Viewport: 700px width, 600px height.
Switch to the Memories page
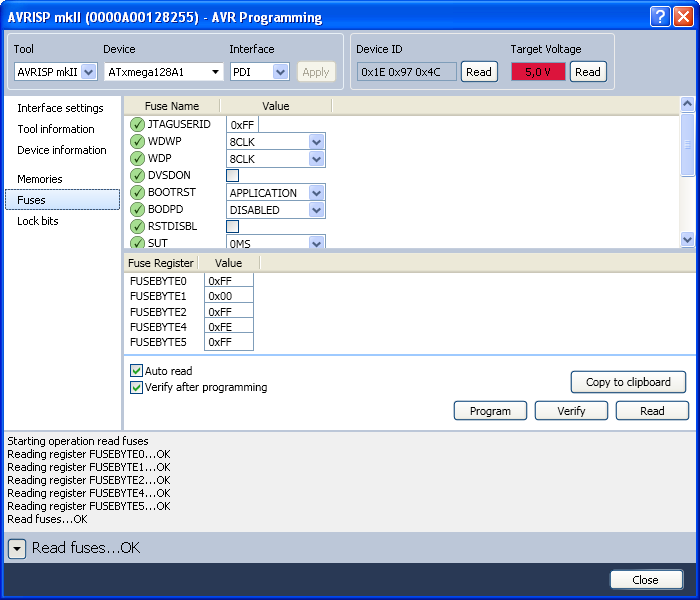tap(40, 179)
